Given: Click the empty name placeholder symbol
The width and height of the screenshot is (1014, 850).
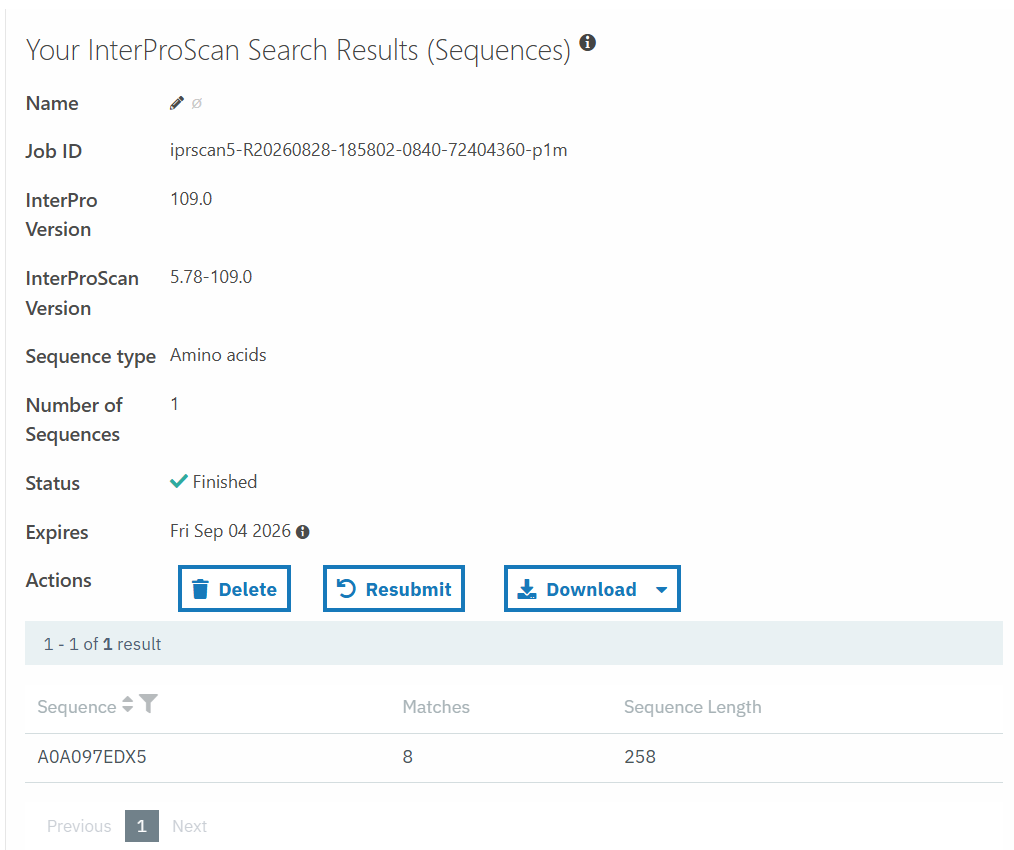Looking at the screenshot, I should (x=197, y=103).
